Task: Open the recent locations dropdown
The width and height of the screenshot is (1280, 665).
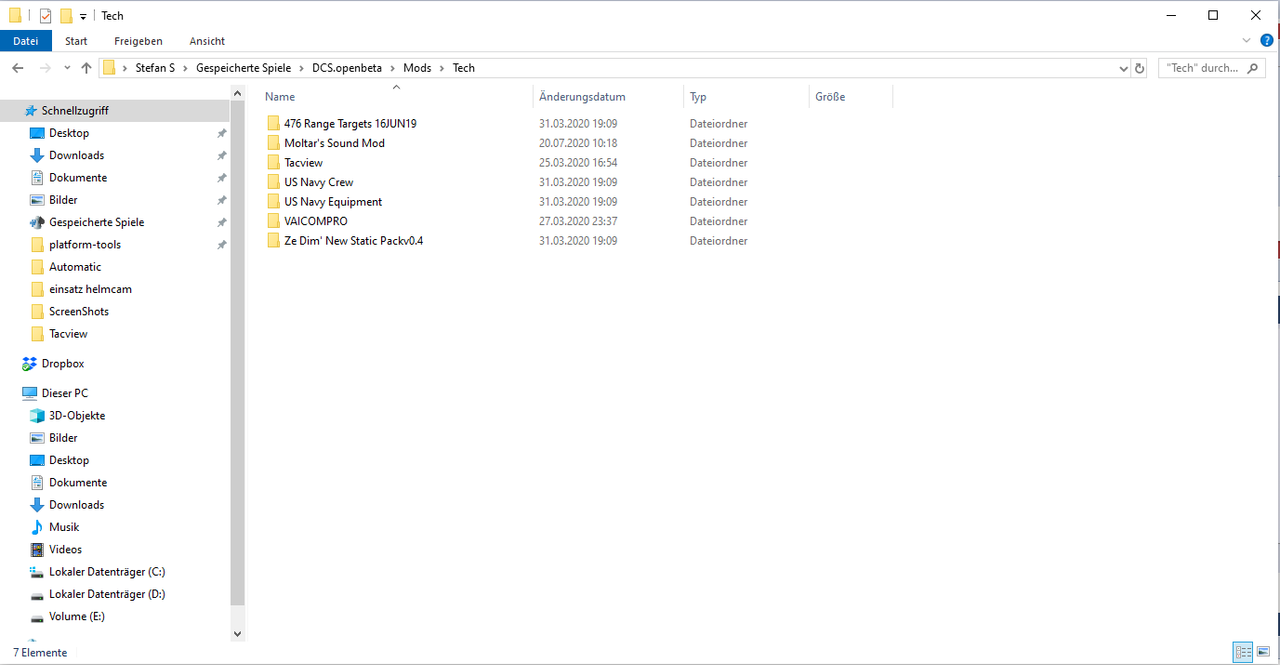Action: (67, 68)
